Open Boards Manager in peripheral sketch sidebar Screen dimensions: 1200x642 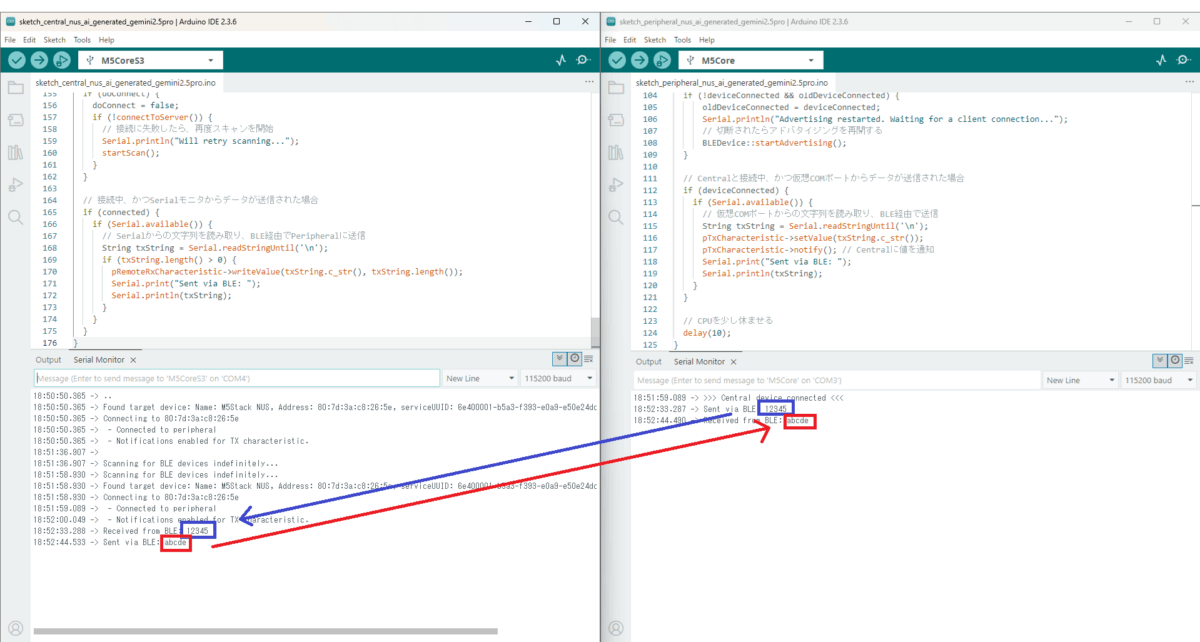(616, 120)
